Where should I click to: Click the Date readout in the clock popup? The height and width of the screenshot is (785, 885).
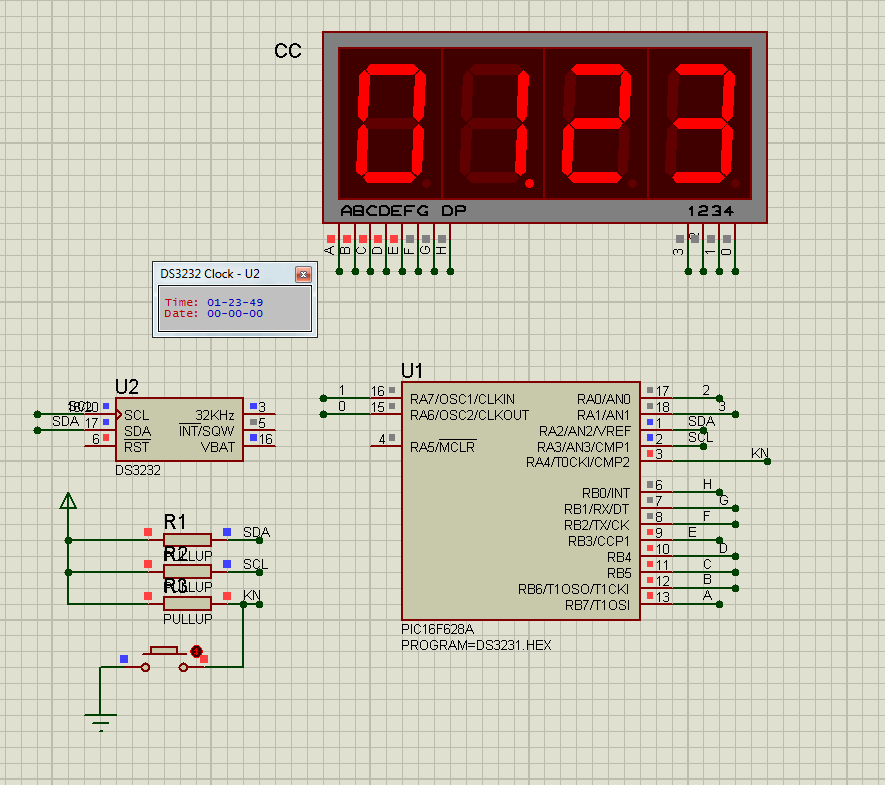[214, 314]
